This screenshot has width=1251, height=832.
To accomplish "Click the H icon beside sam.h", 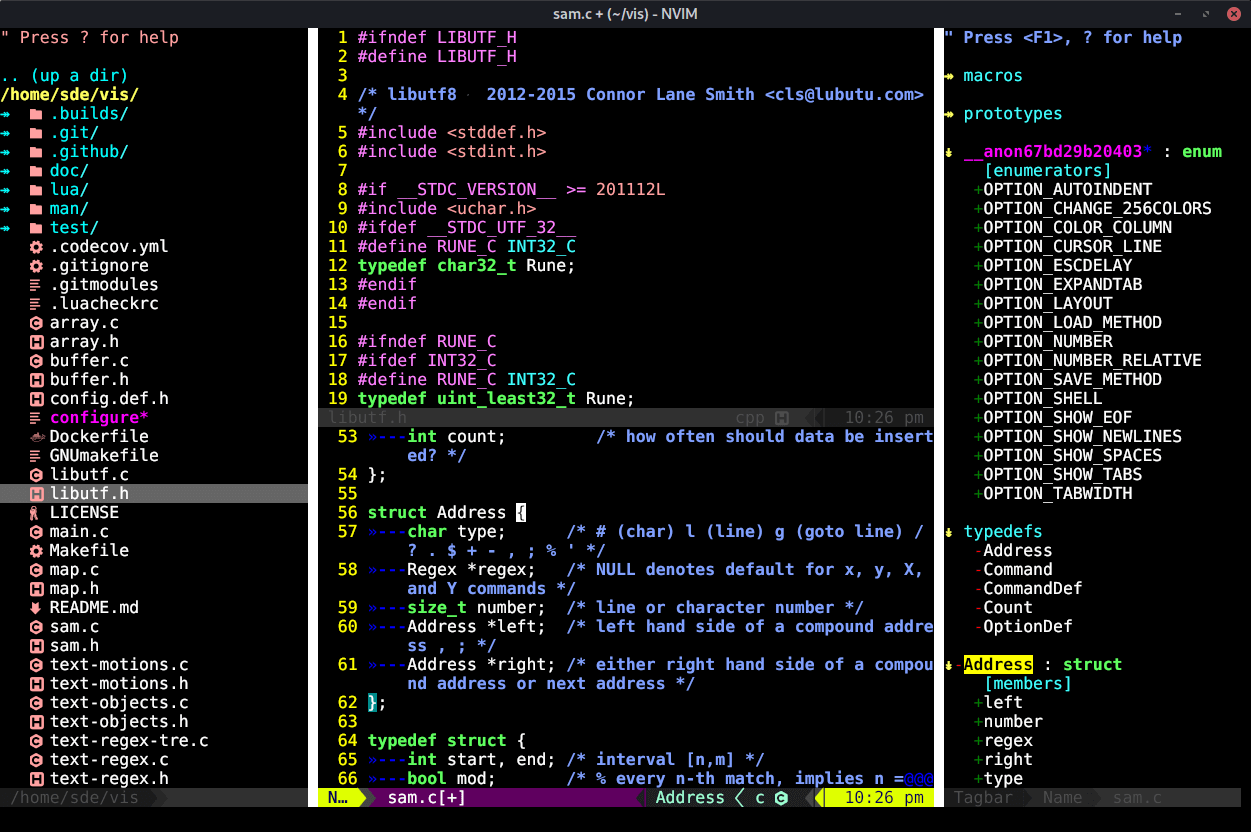I will point(36,646).
